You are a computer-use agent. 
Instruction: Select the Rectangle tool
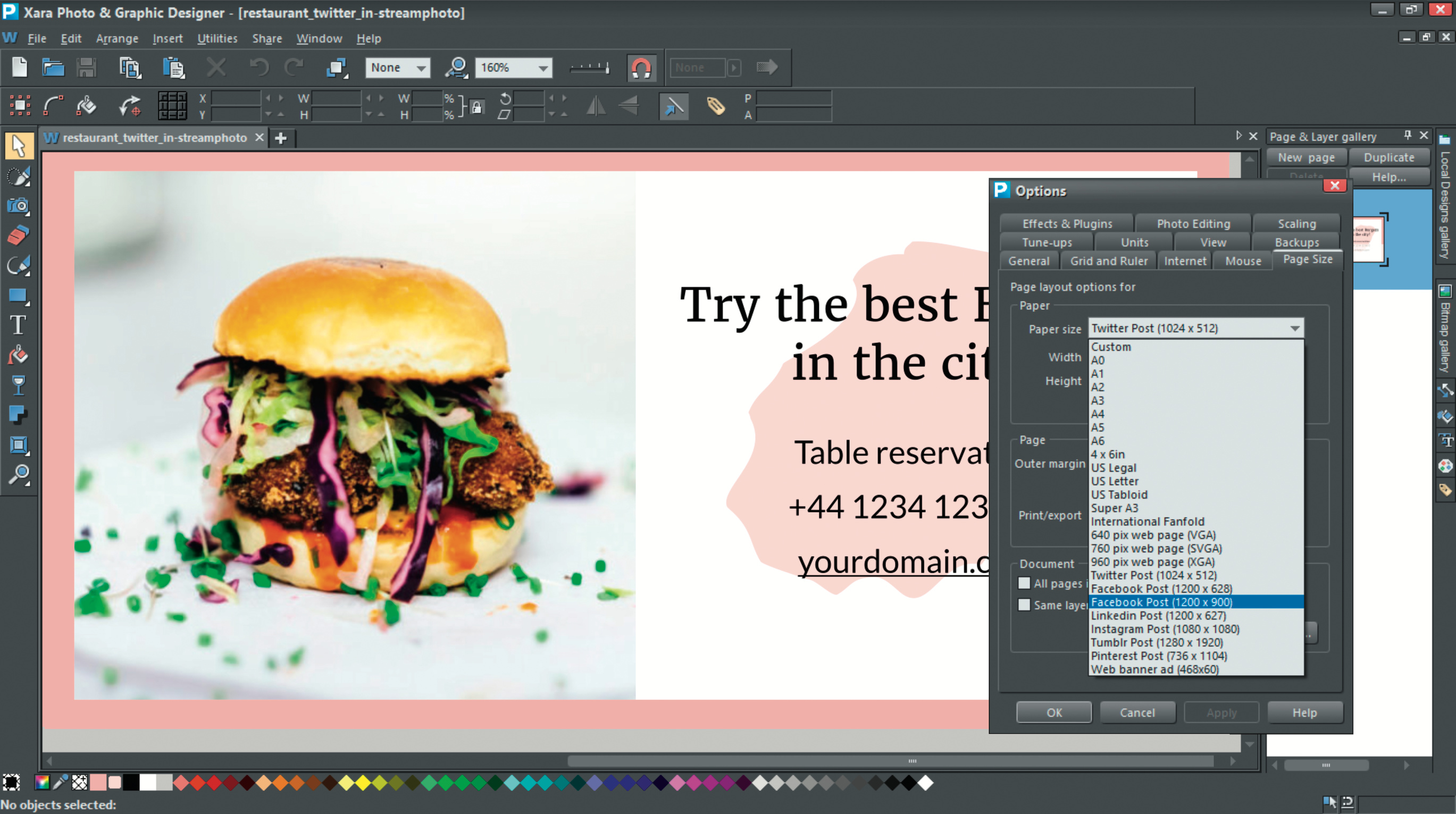click(18, 296)
